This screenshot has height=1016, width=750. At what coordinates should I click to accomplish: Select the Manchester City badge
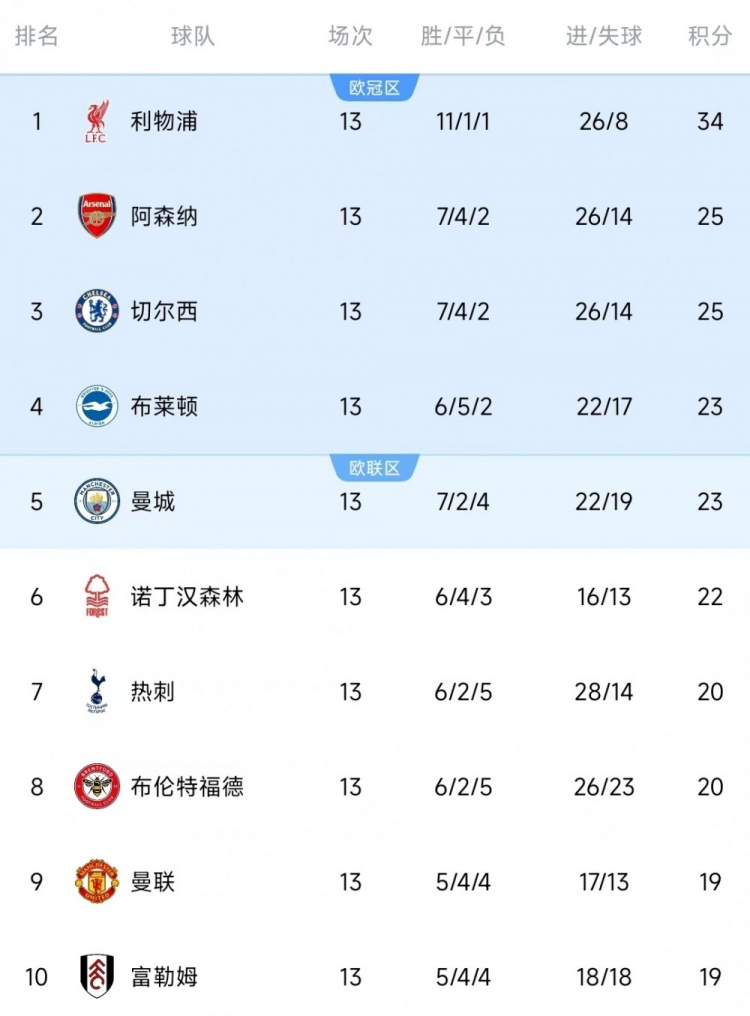(97, 501)
